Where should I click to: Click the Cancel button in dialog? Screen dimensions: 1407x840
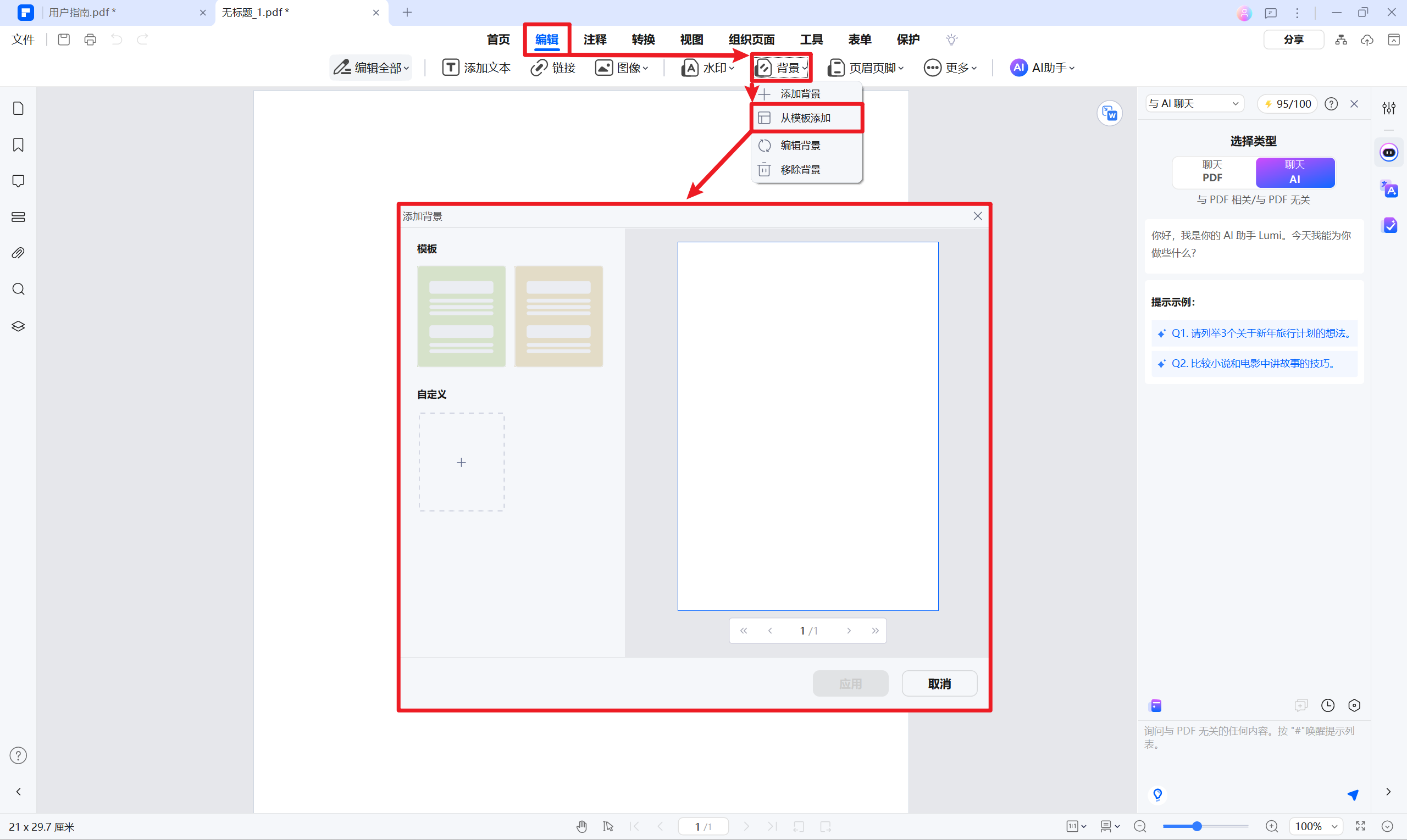(x=939, y=684)
